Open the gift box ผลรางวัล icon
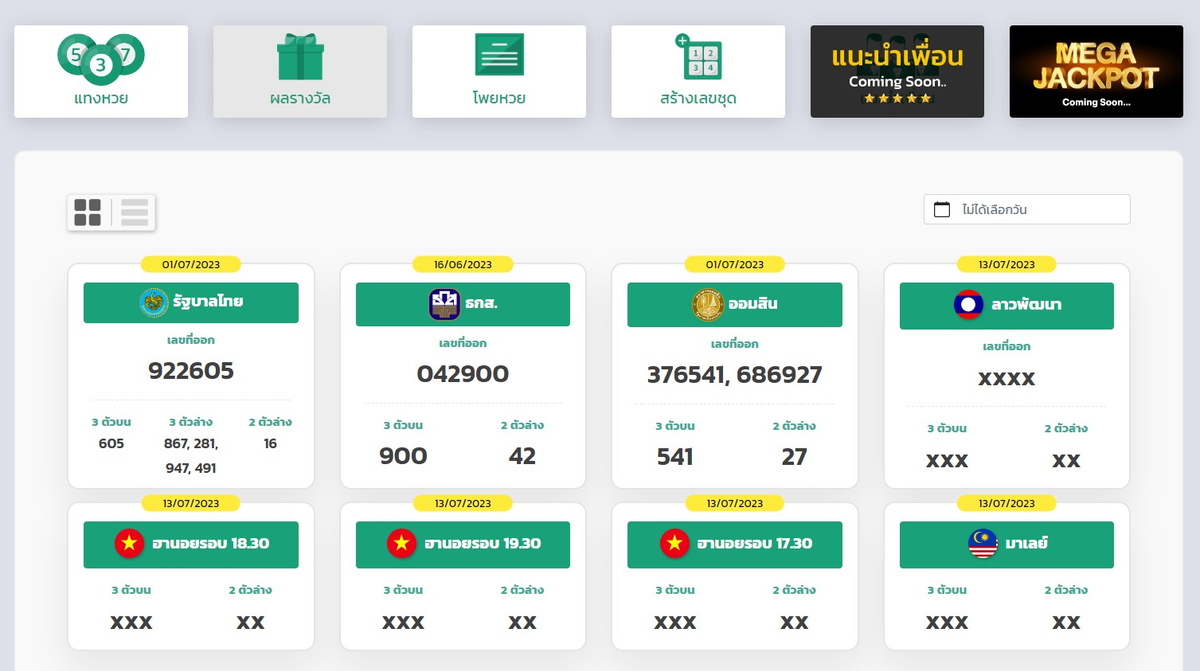 click(x=300, y=57)
